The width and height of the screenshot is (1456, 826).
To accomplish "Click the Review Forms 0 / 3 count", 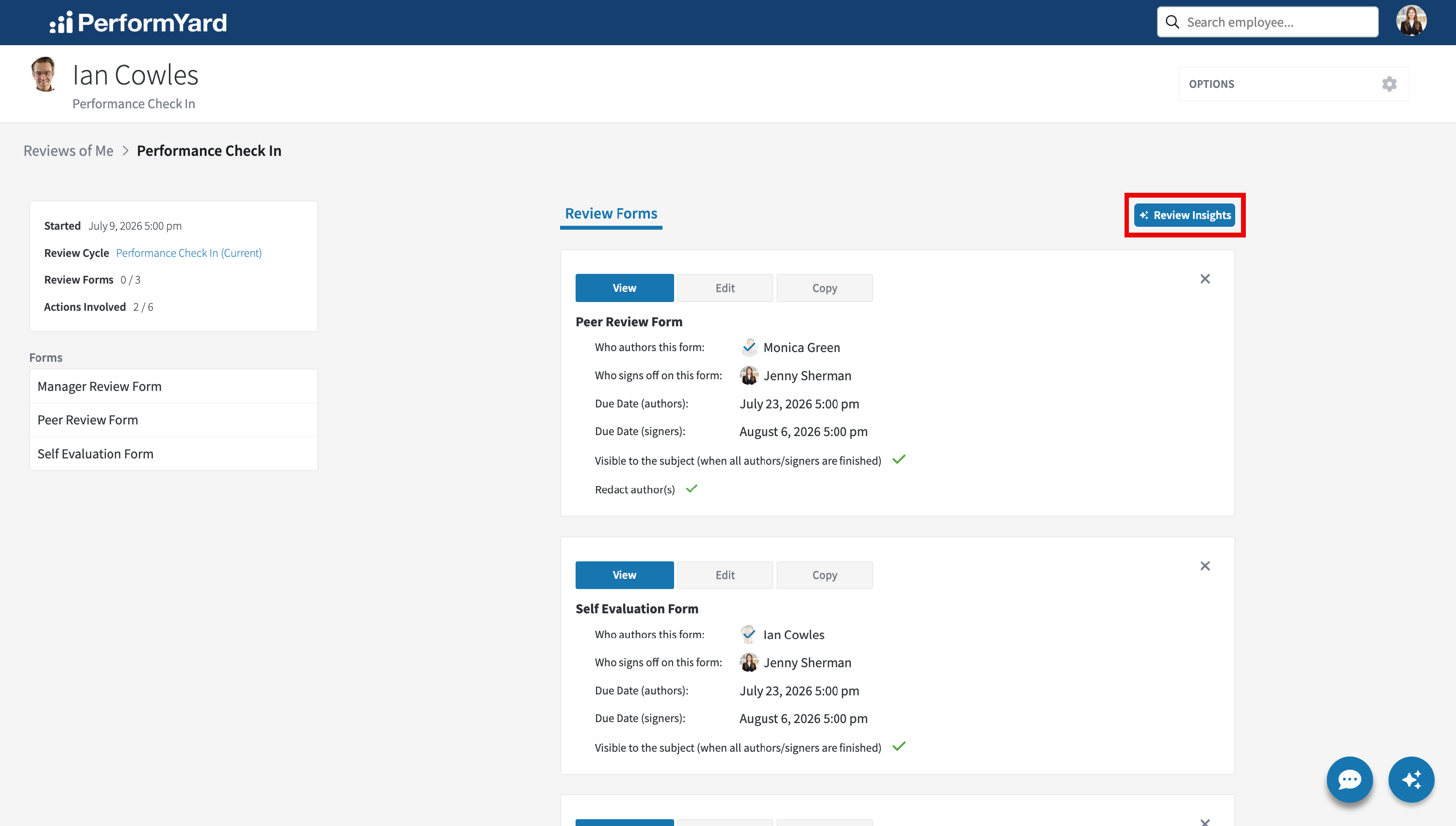I will pyautogui.click(x=131, y=280).
